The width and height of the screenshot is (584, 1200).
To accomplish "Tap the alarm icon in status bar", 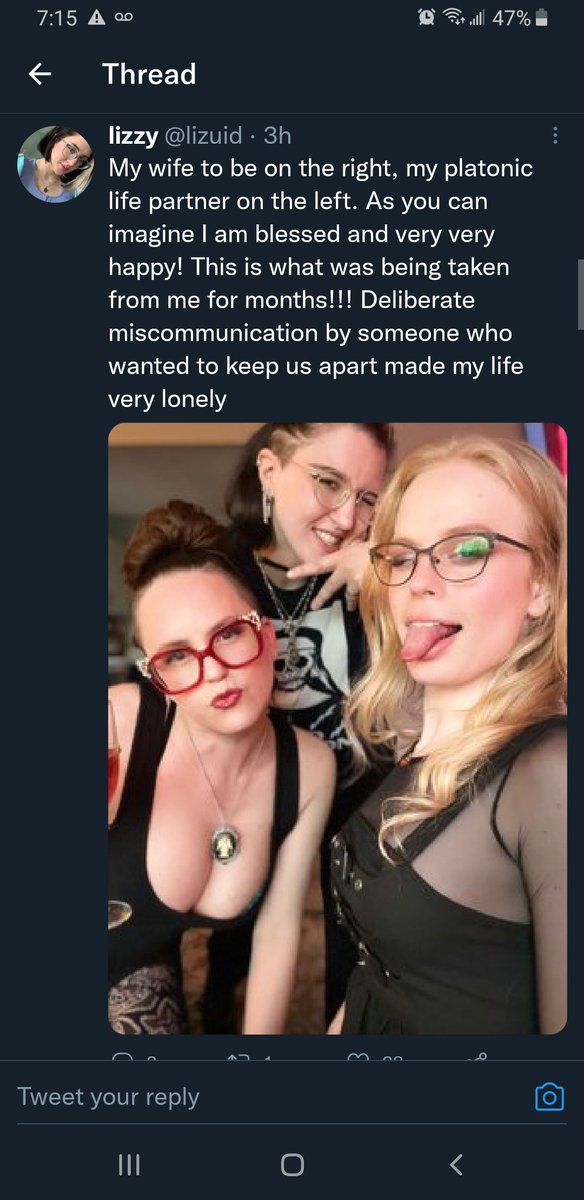I will click(x=426, y=18).
